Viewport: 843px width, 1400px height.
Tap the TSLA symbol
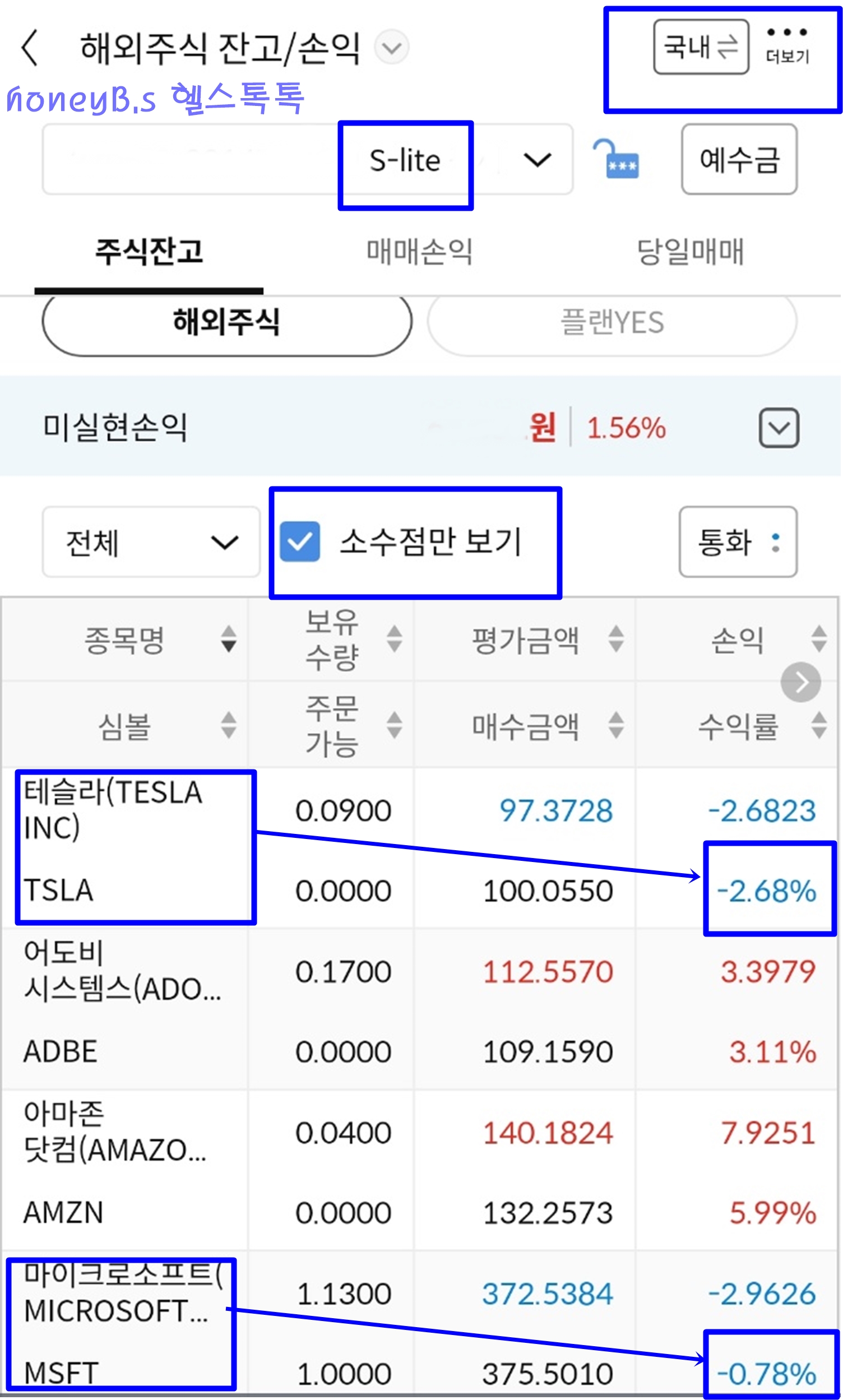58,891
